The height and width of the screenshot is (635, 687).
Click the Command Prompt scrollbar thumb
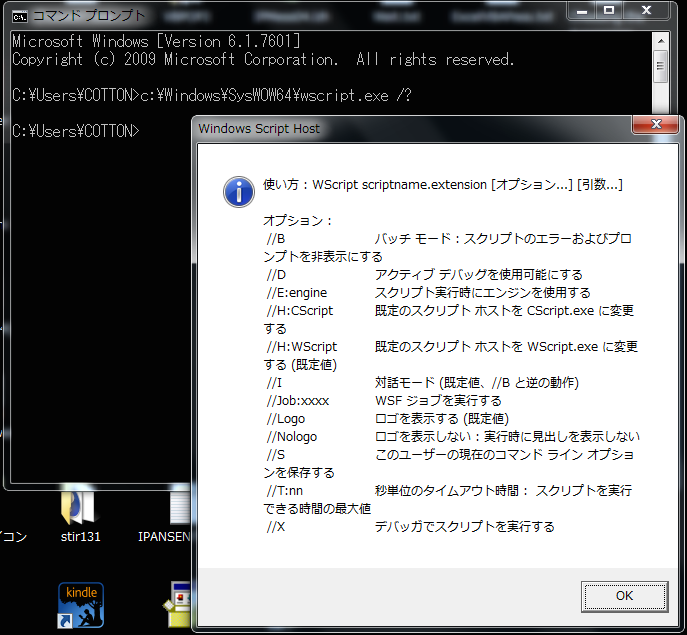tap(661, 66)
